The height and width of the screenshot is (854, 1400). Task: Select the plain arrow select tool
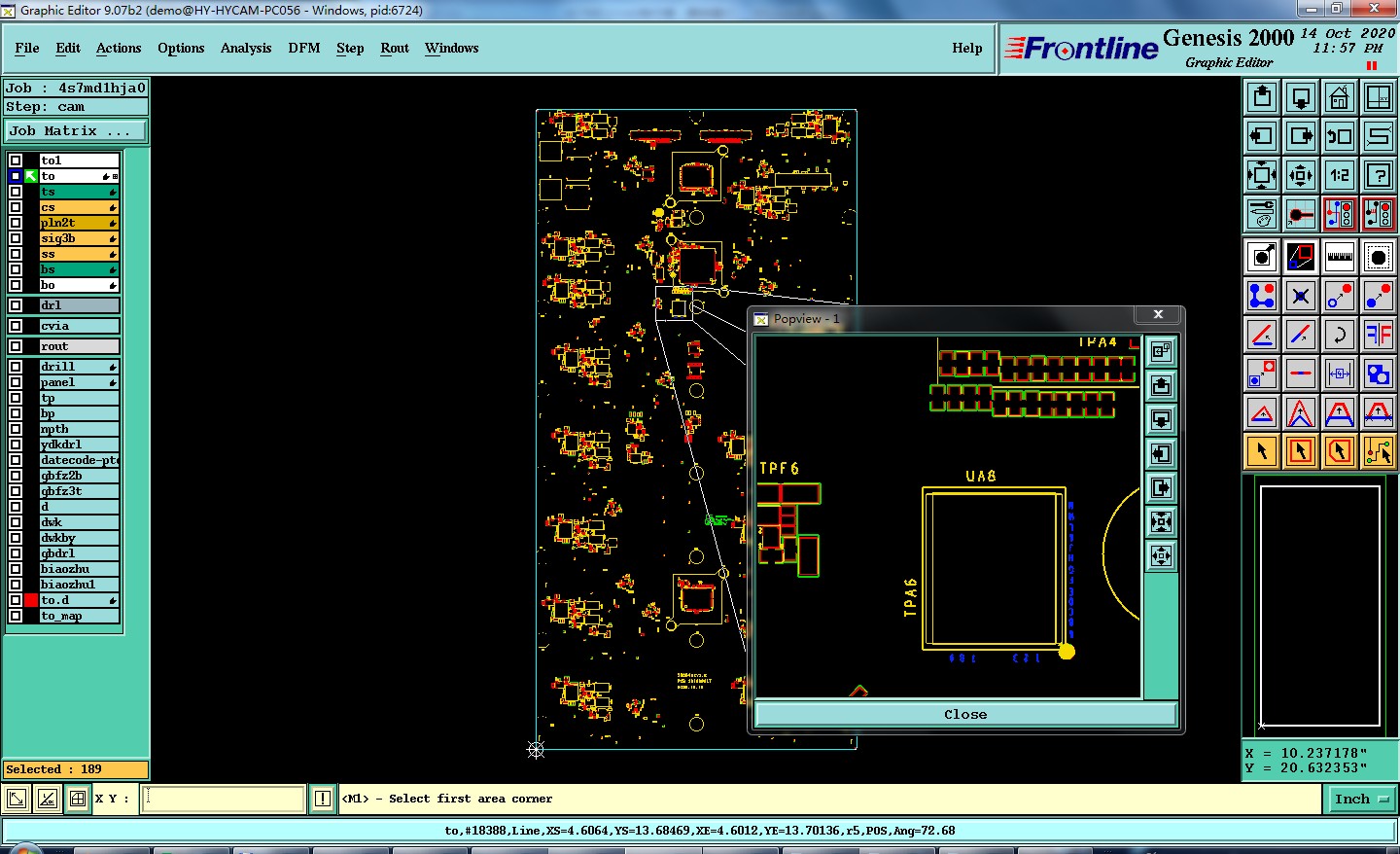(x=1262, y=451)
